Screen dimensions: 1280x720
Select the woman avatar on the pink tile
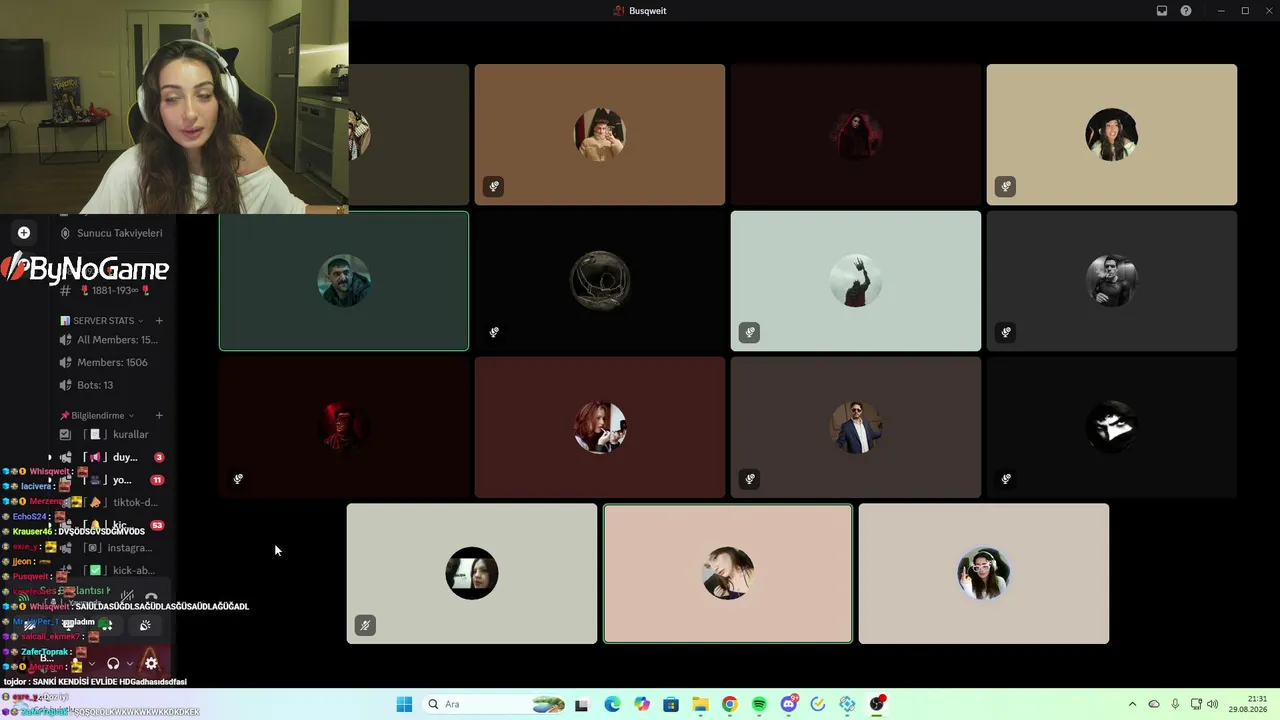click(728, 573)
